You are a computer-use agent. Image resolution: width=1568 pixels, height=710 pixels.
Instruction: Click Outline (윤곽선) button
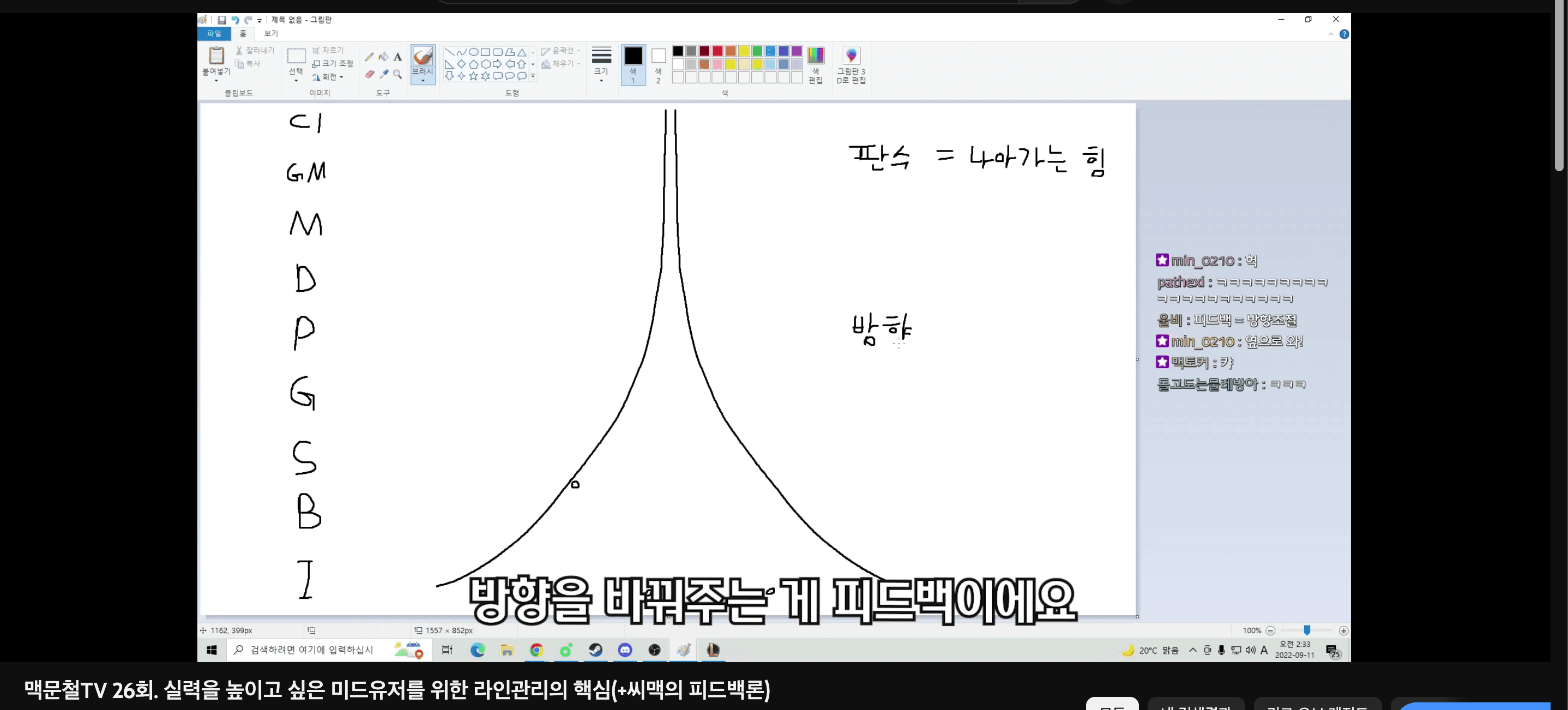coord(560,51)
